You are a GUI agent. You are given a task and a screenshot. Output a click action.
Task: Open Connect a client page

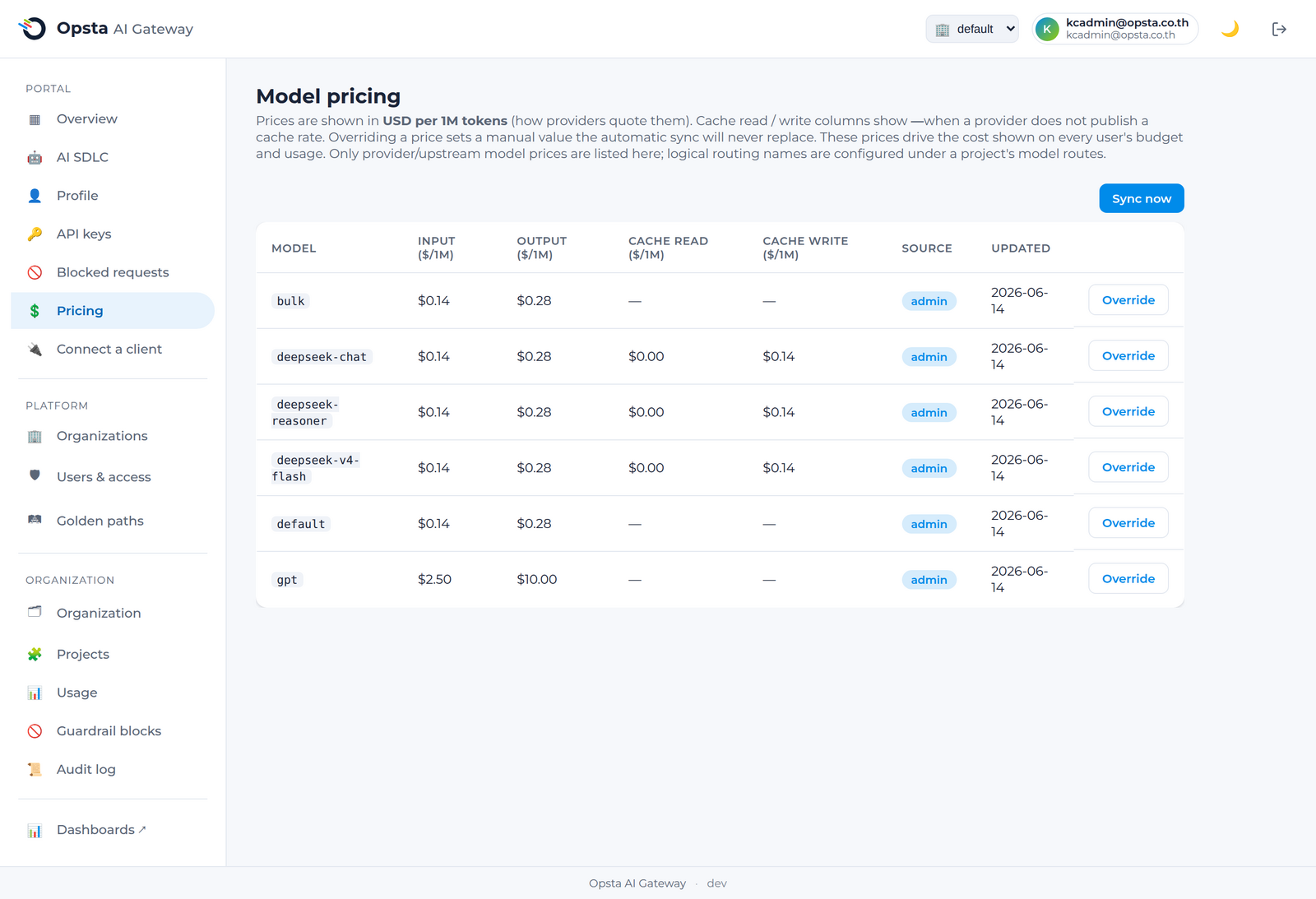click(113, 350)
